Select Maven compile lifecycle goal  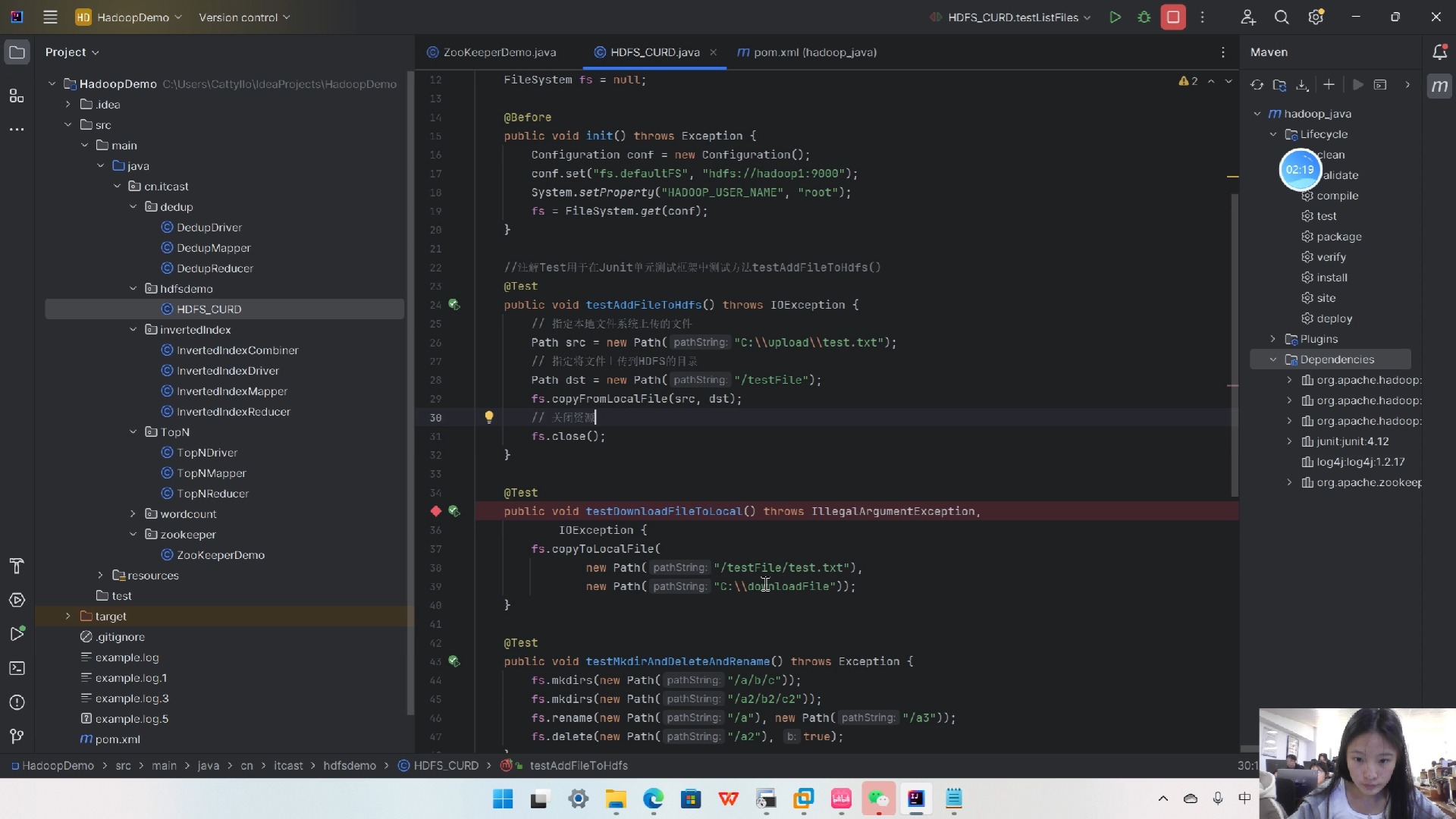pos(1337,196)
